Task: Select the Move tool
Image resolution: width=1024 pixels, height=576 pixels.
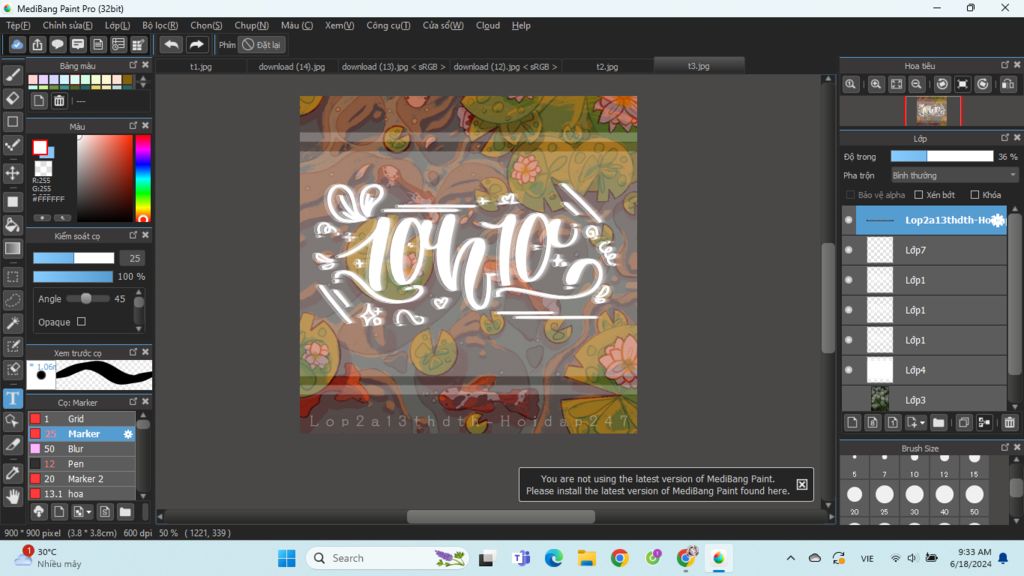Action: tap(12, 173)
